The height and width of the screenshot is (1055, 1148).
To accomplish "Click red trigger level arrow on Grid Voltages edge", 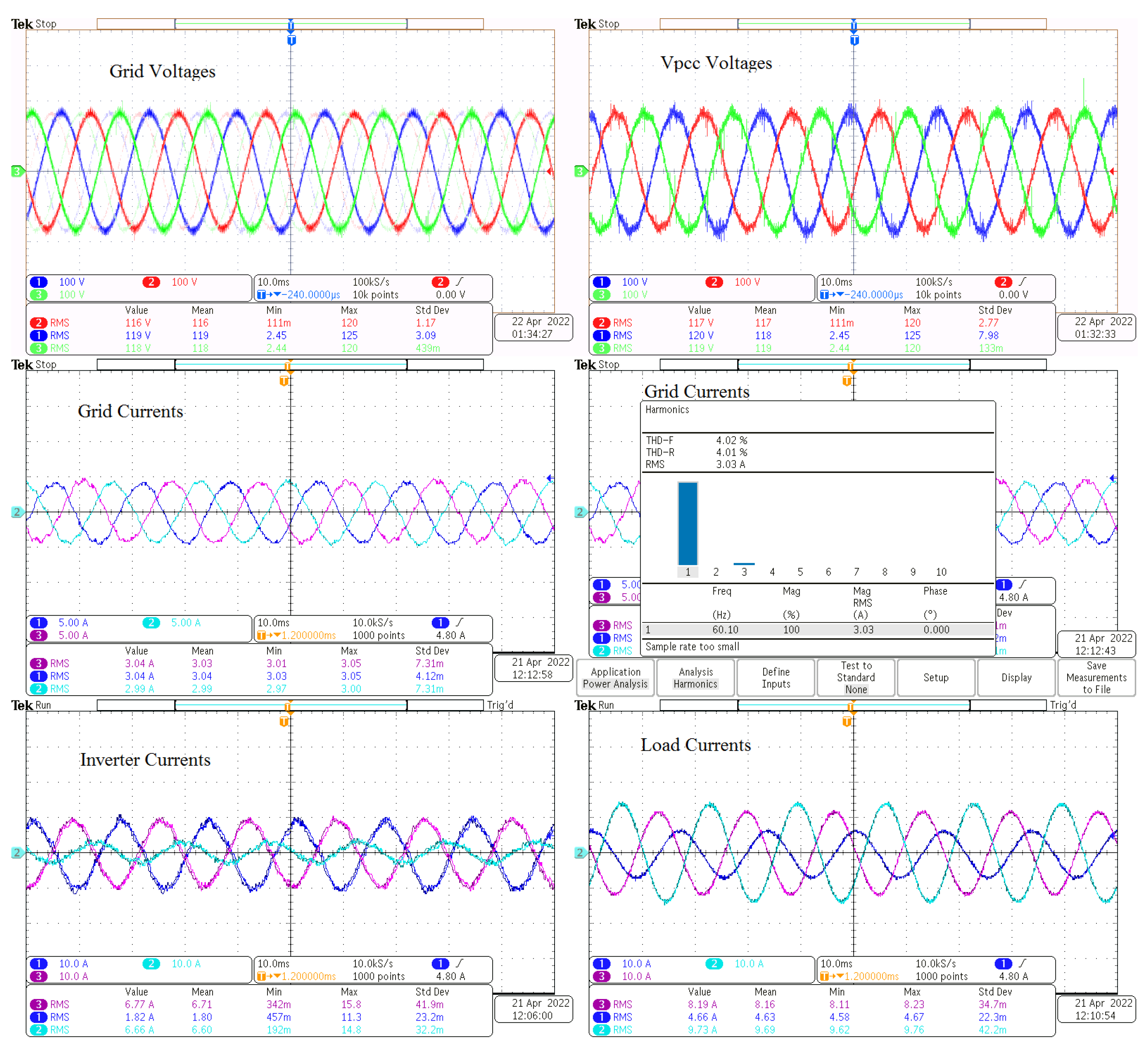I will pos(550,171).
